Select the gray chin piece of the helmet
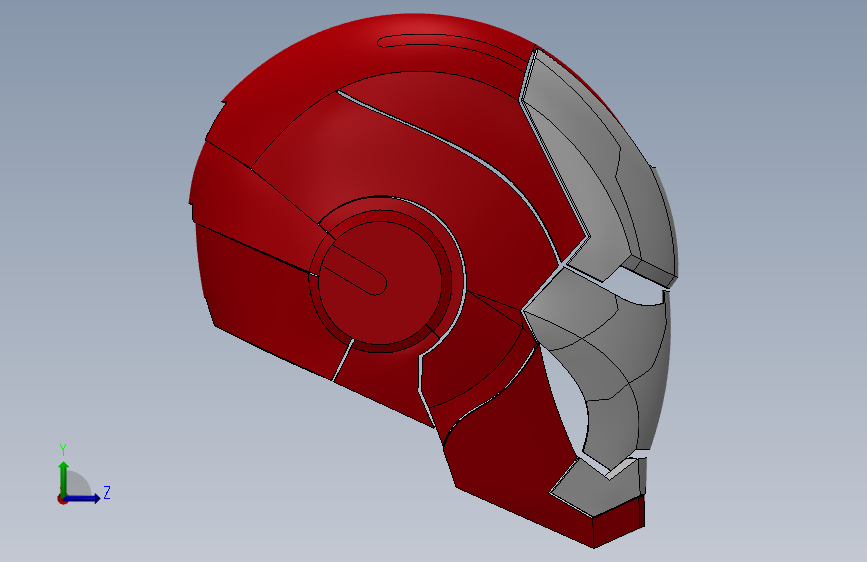Screen dimensions: 867x562 click(x=600, y=487)
